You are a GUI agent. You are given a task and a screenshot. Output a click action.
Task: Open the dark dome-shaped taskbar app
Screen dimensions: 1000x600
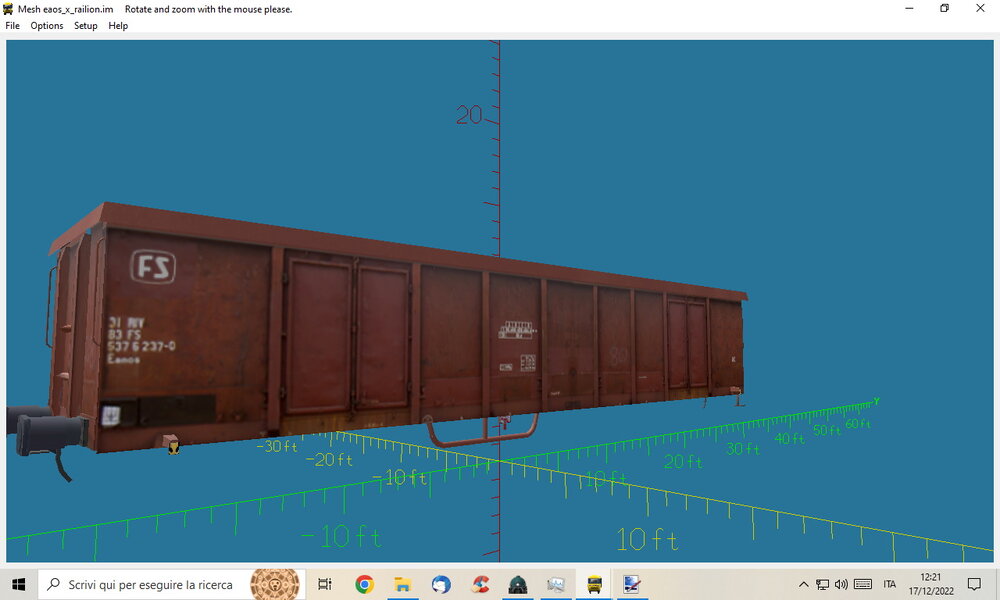coord(518,584)
